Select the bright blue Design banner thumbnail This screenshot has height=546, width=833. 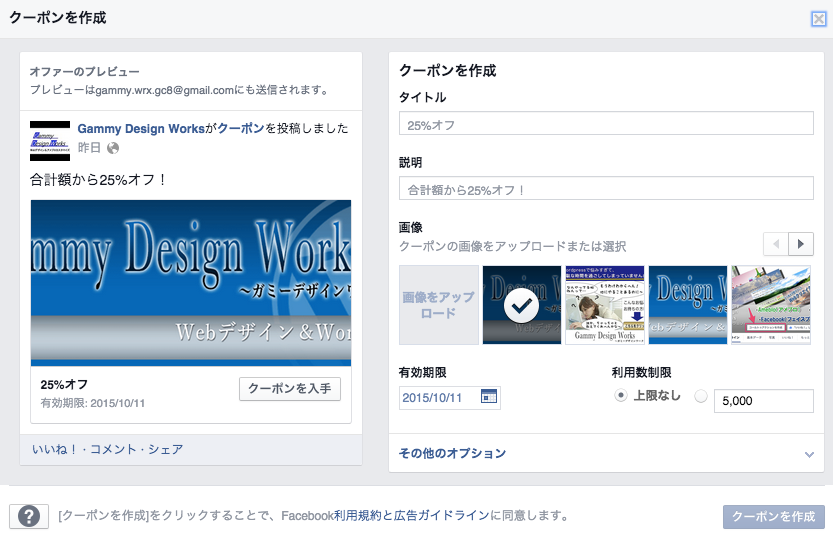pos(687,305)
